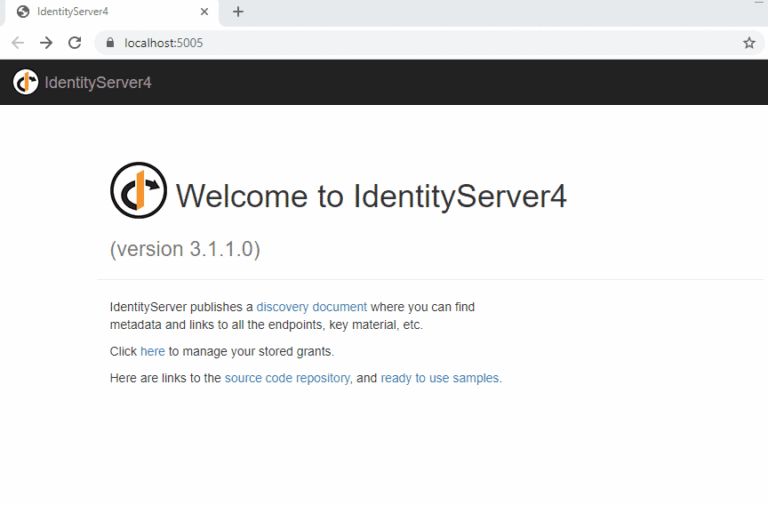Click the "here" link to manage grants
Screen dimensions: 768x505
pos(152,352)
